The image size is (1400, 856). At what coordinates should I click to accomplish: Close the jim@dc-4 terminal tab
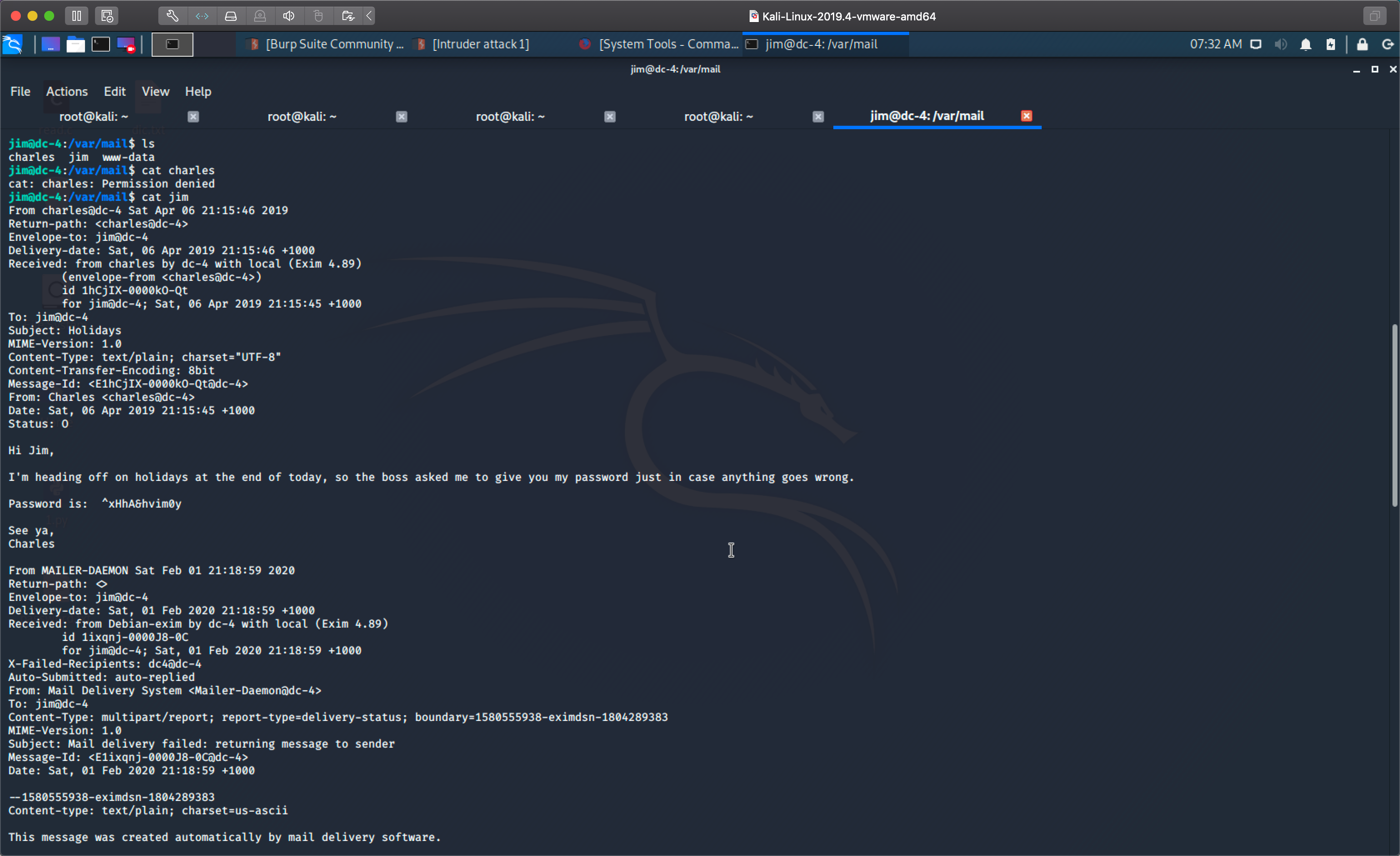point(1026,116)
